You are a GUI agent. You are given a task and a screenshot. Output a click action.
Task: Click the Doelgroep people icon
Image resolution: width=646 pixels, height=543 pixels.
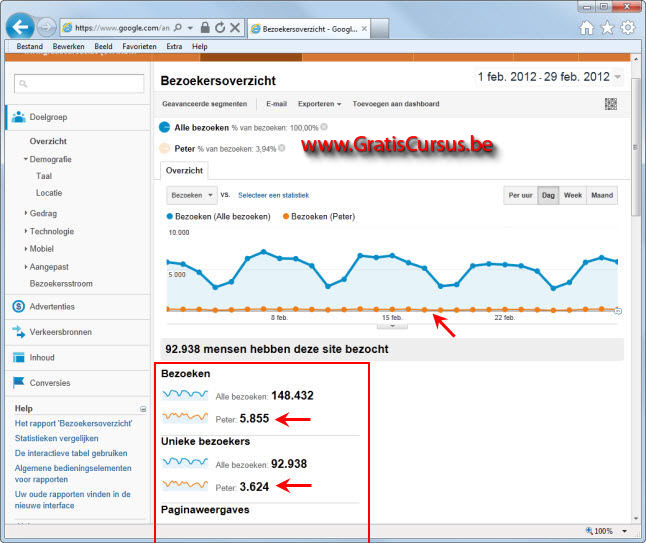19,117
